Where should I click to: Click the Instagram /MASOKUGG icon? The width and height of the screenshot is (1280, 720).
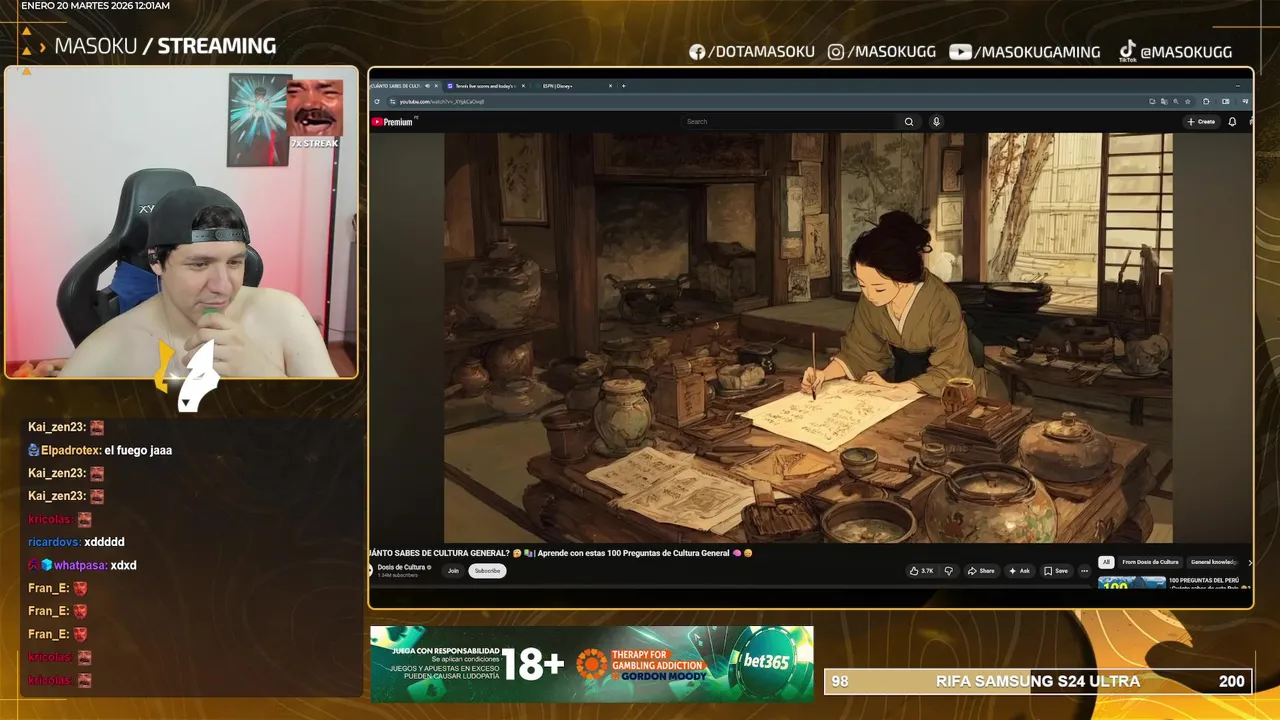click(836, 52)
